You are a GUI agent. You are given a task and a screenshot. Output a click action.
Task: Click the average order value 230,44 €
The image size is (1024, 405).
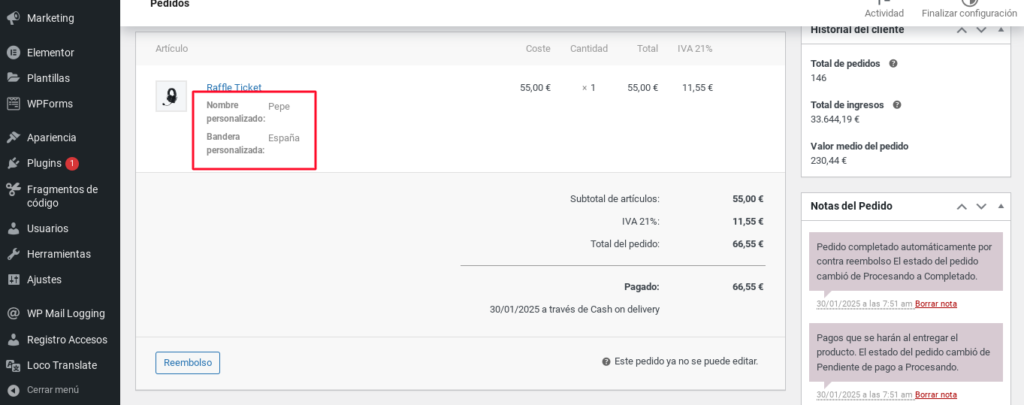(829, 160)
